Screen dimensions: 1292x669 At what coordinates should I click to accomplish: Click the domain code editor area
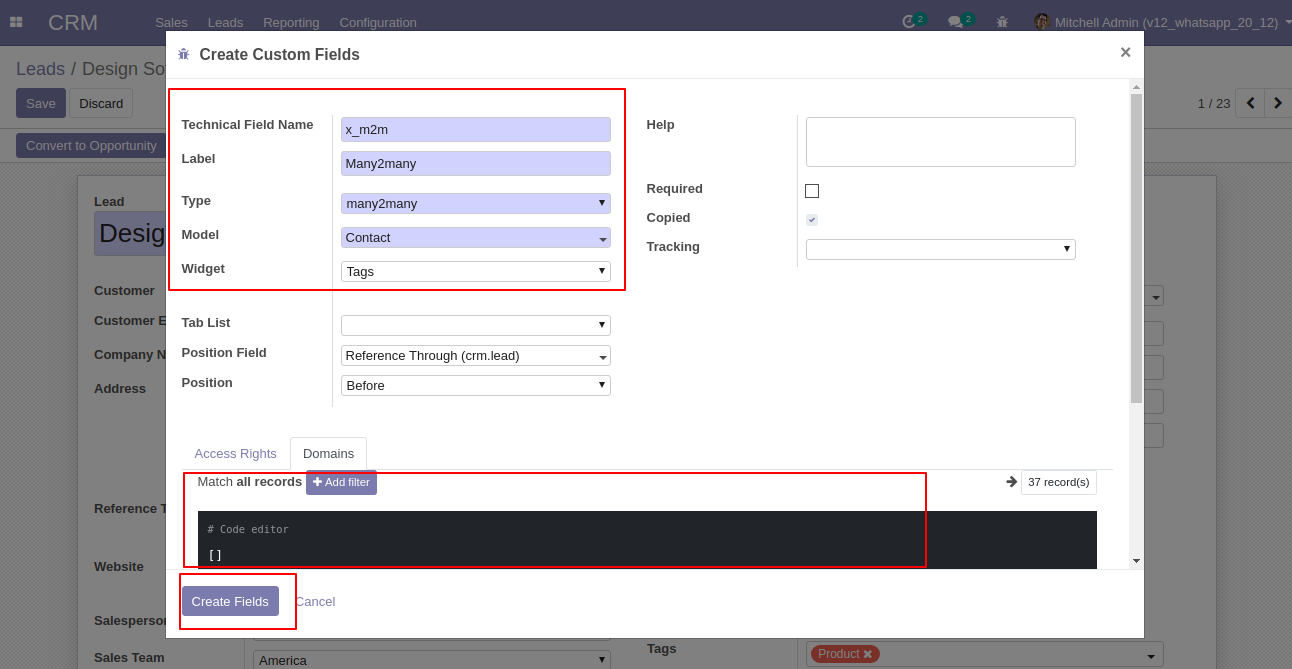(x=647, y=540)
